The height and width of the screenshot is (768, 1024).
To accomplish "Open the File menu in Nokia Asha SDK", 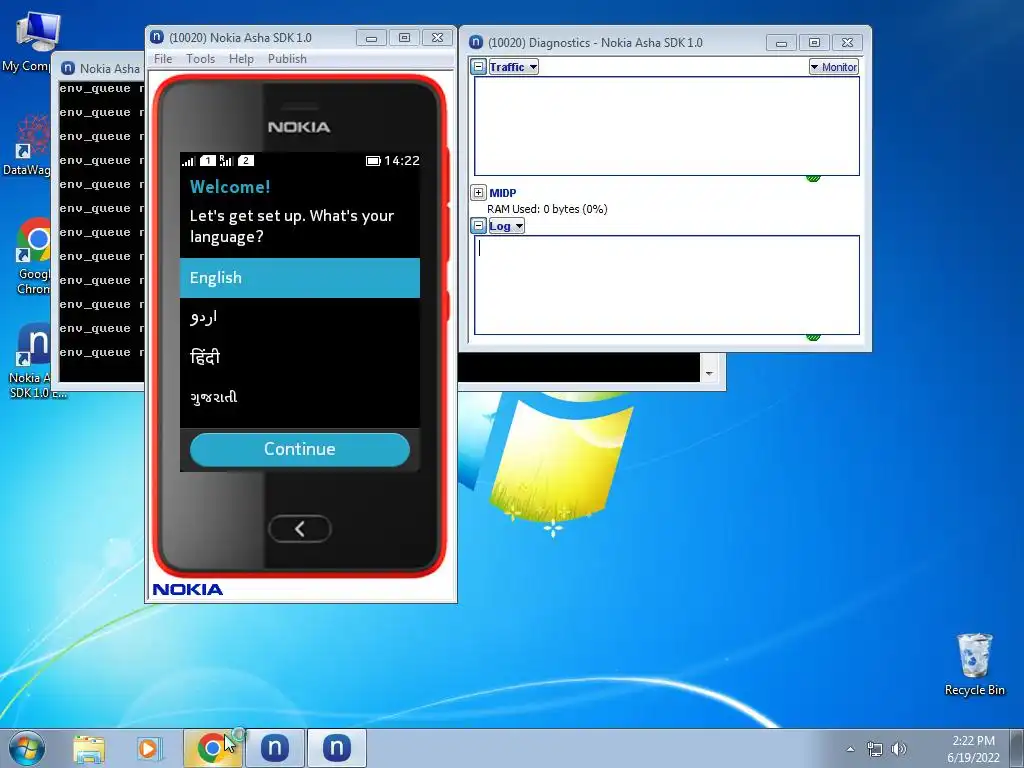I will [x=163, y=59].
